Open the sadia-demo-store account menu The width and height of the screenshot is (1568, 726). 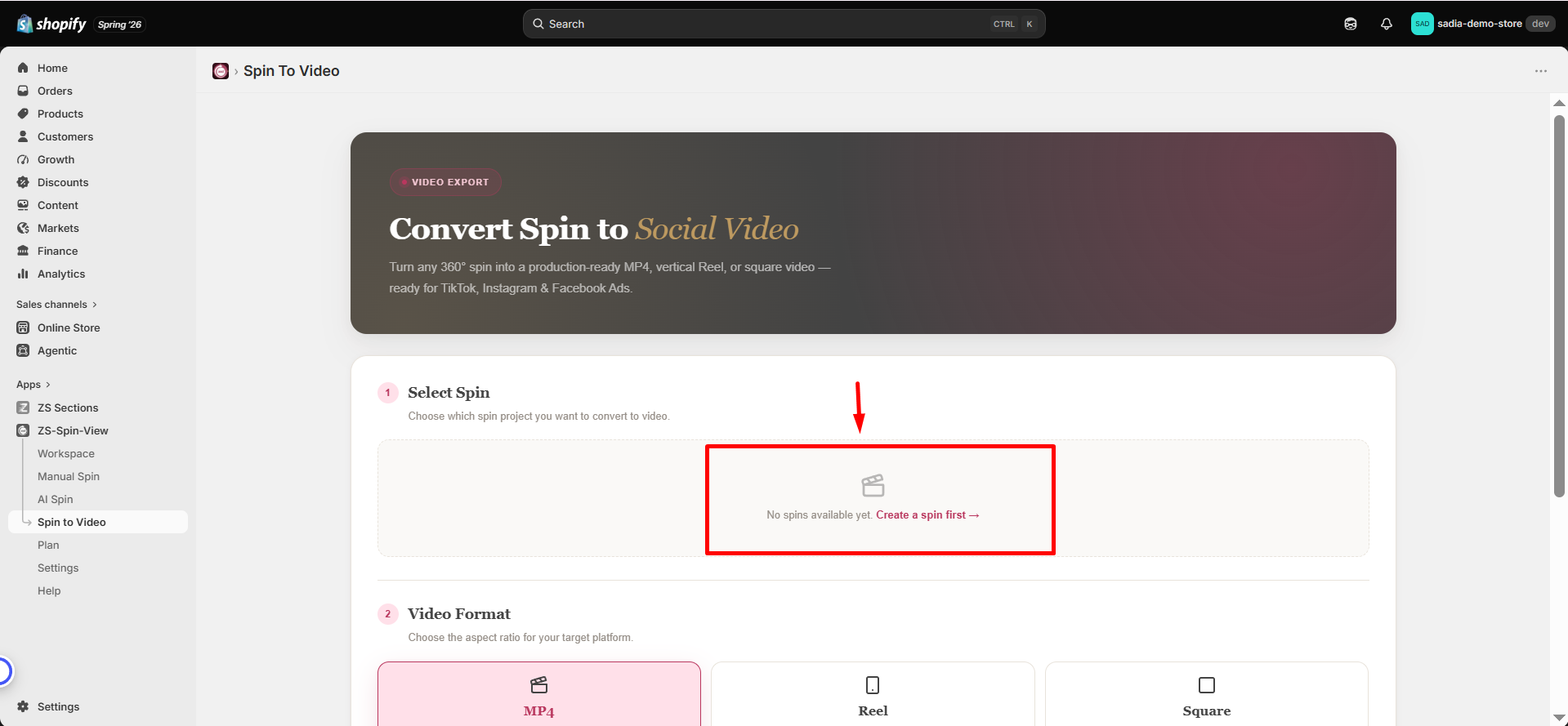[x=1482, y=24]
